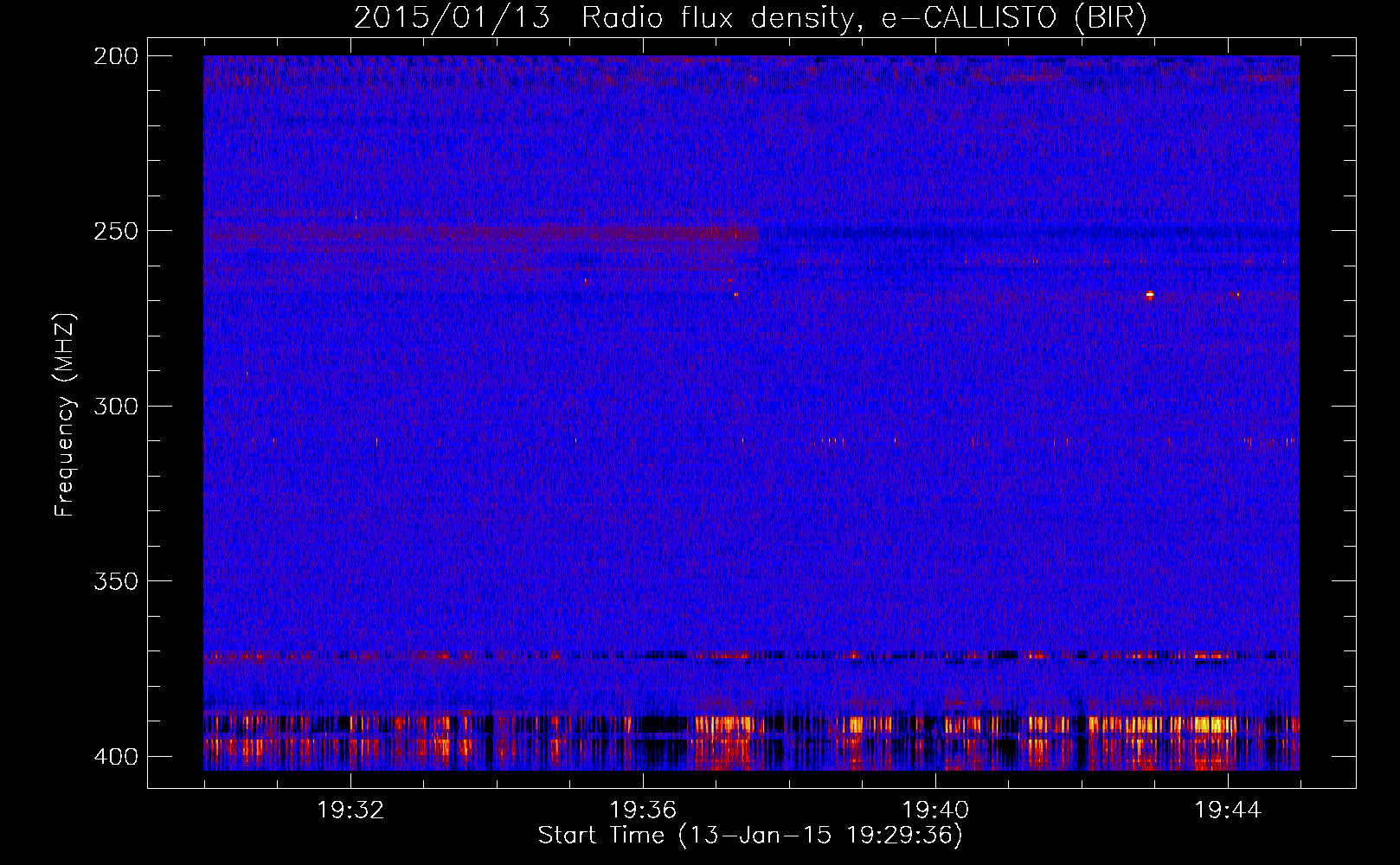Click the '200' frequency tick label
1400x865 pixels.
116,56
